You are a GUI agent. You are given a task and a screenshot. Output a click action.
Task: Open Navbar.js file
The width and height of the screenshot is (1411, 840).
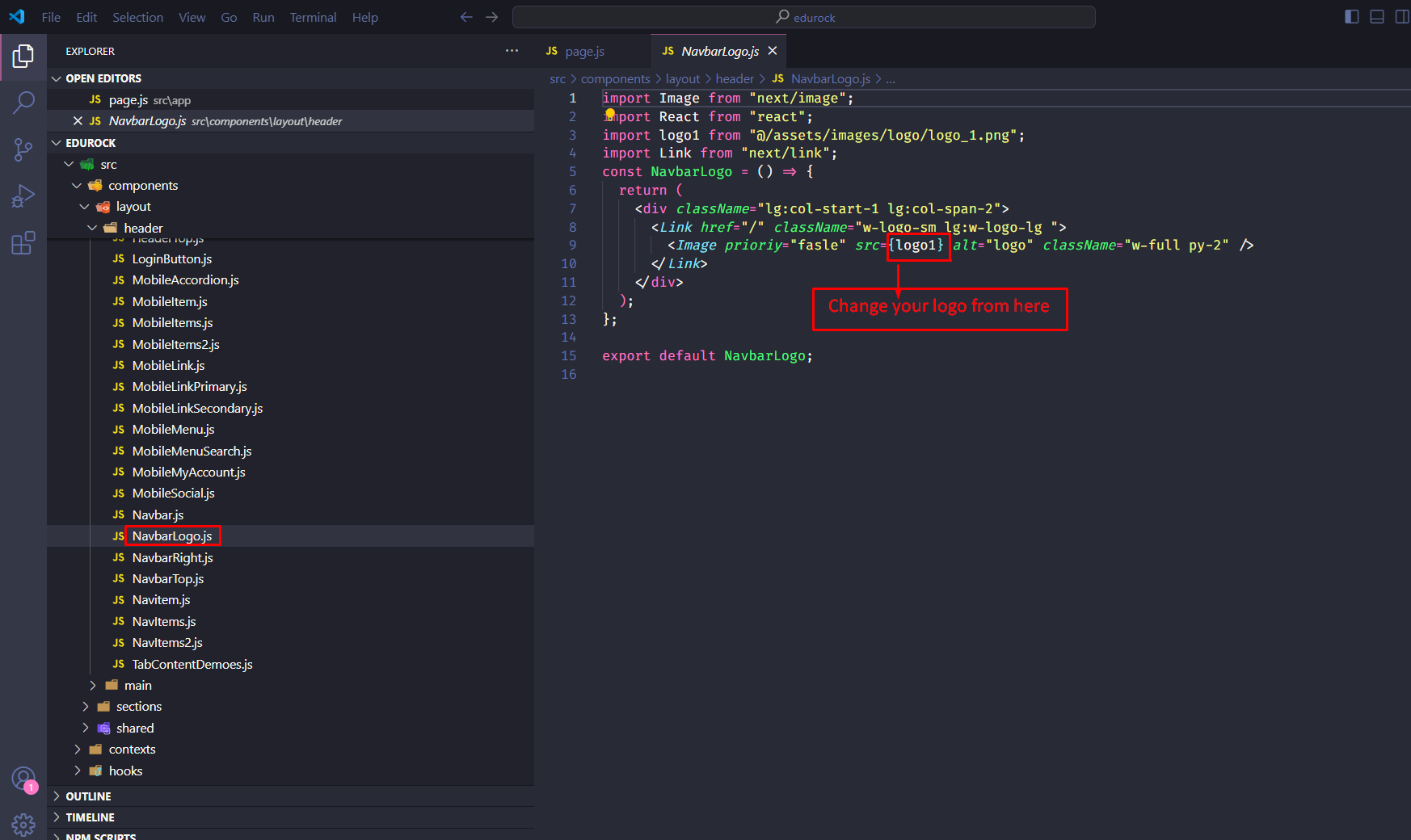pyautogui.click(x=290, y=514)
